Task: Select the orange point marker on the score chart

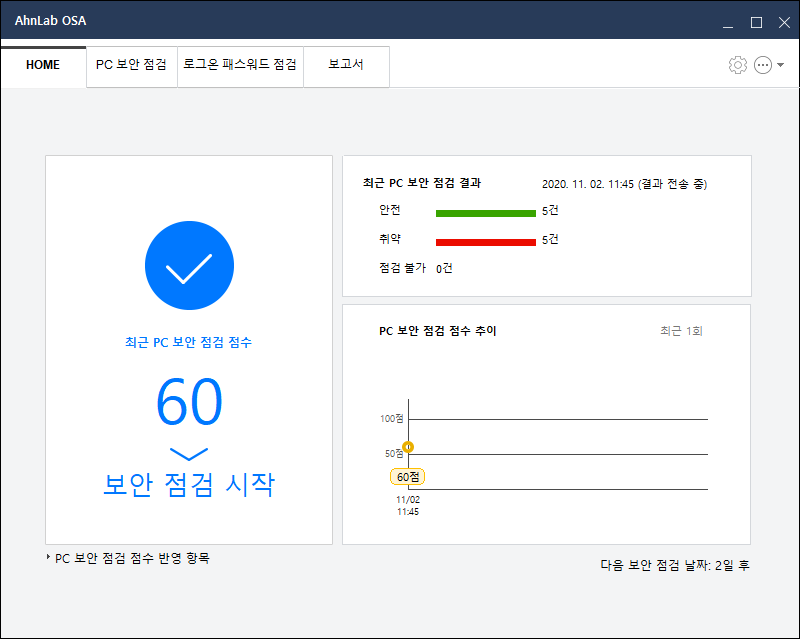Action: click(409, 447)
